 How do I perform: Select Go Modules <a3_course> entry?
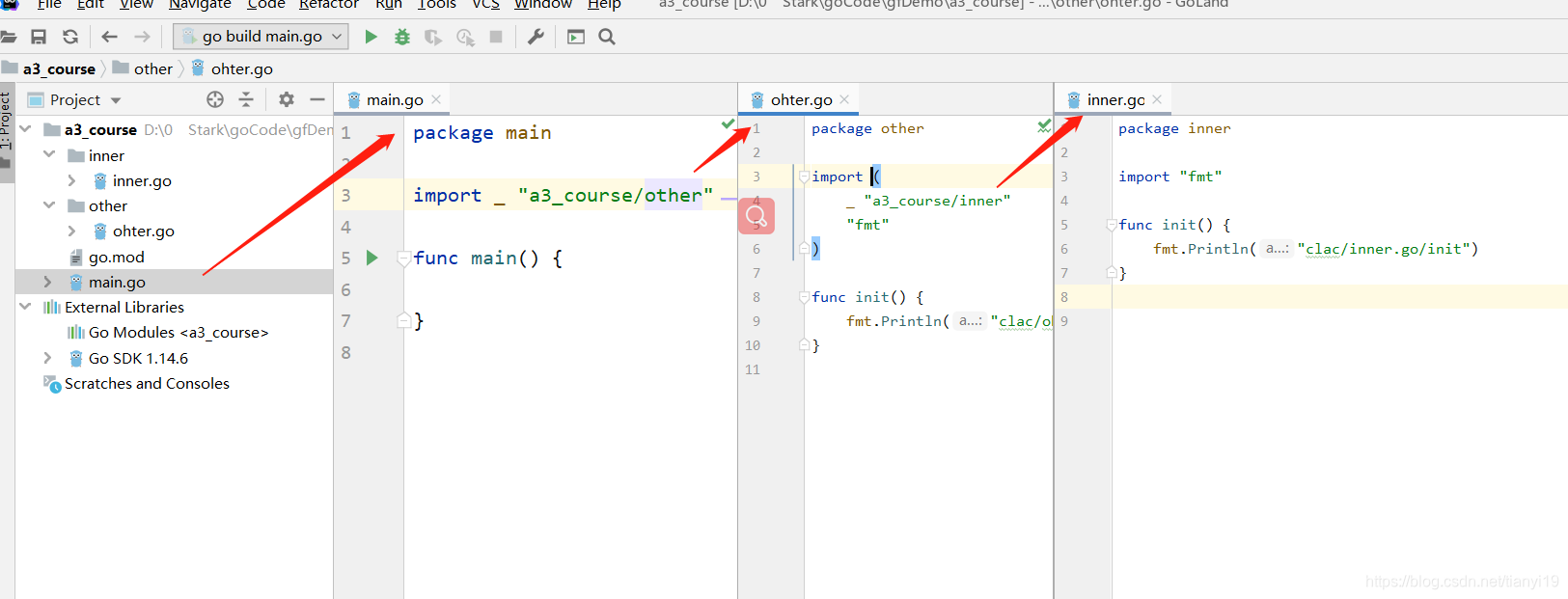pyautogui.click(x=179, y=332)
